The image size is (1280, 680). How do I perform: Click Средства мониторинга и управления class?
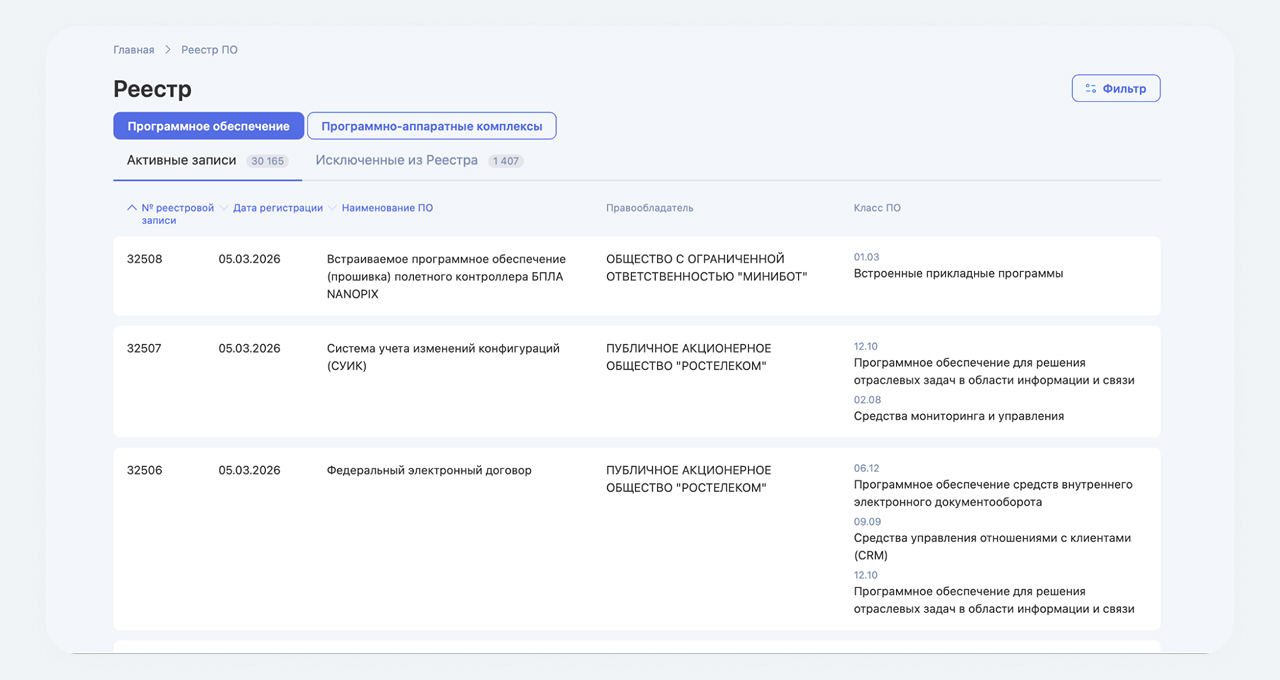pyautogui.click(x=959, y=416)
